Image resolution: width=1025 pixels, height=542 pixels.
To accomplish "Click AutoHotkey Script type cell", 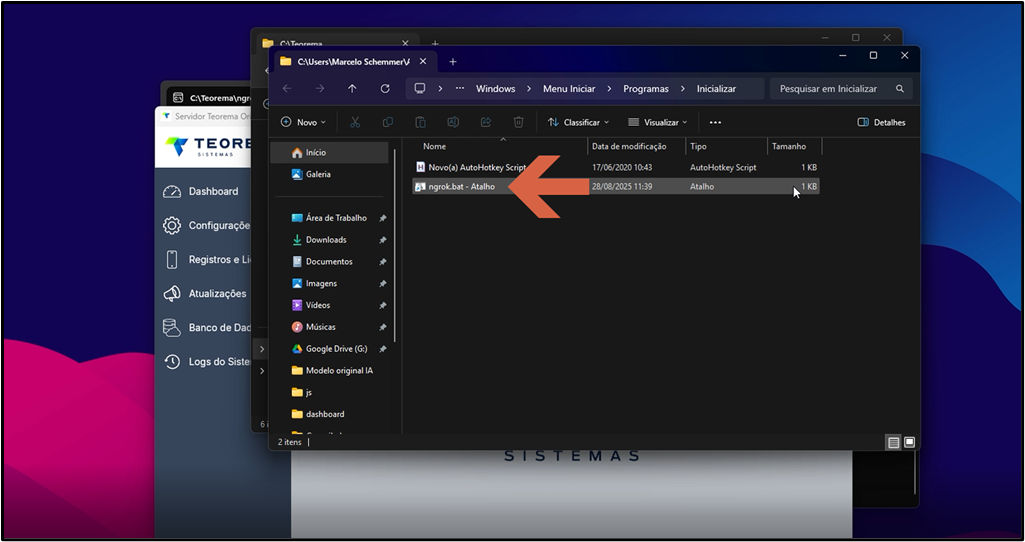I will [723, 167].
